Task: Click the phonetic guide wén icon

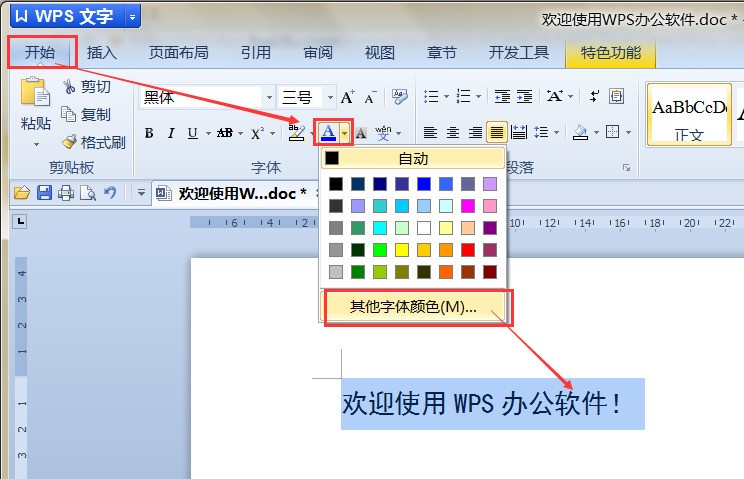Action: [383, 133]
